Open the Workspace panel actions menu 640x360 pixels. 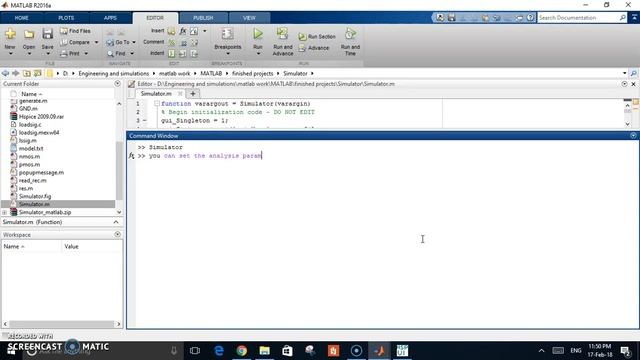[x=118, y=234]
